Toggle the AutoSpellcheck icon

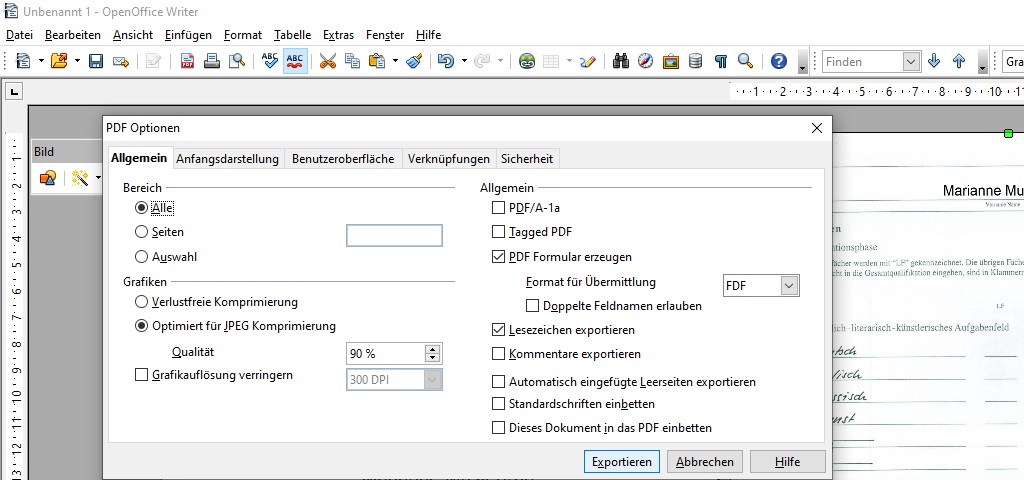click(295, 61)
